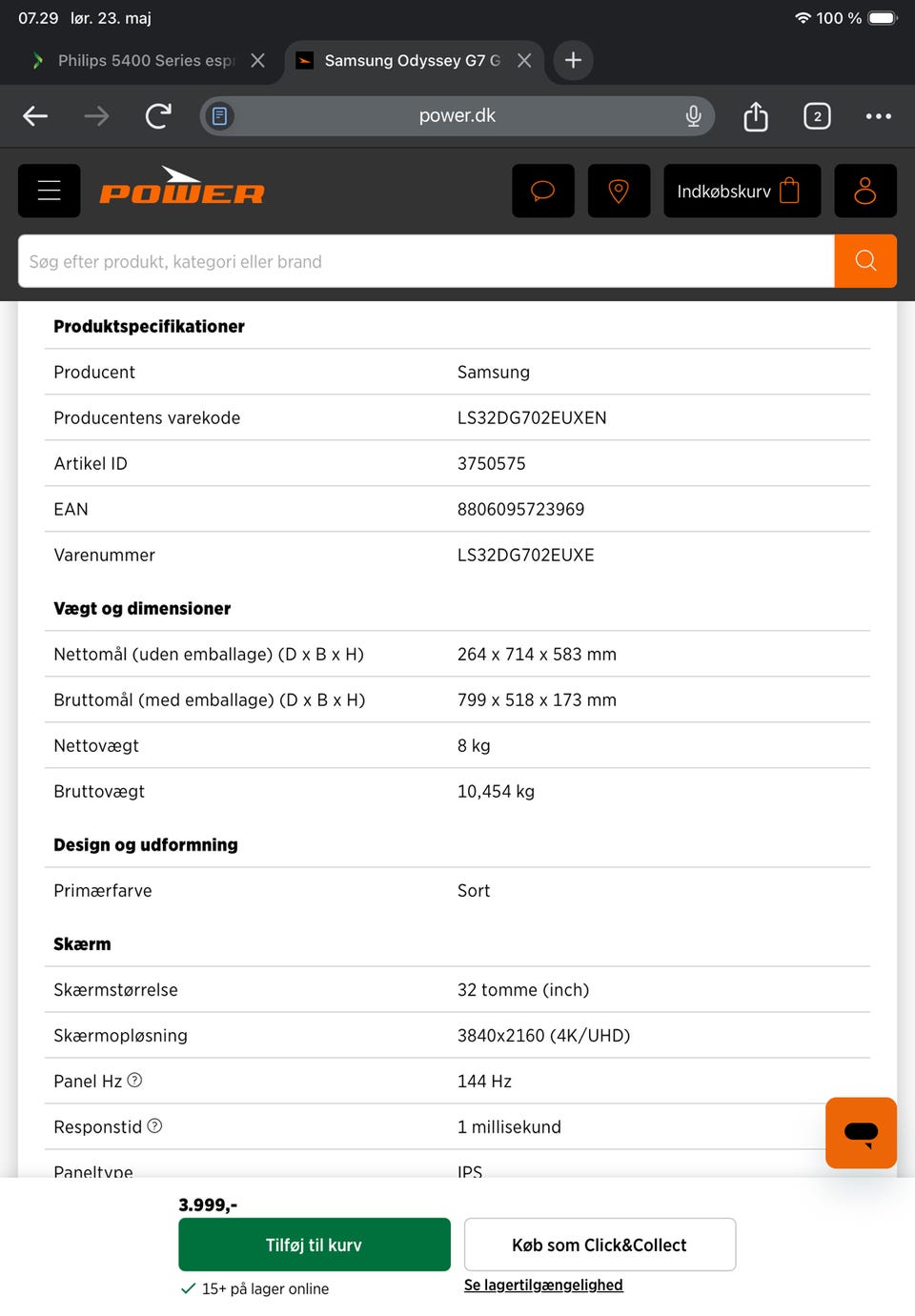Go back to the previous page
Screen dimensions: 915x1316
35,116
